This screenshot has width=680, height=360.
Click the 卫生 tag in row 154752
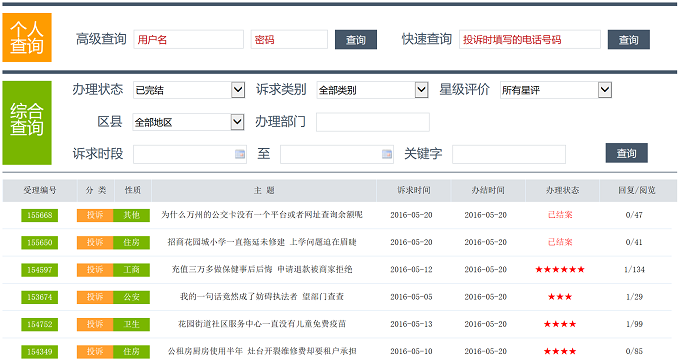click(131, 324)
